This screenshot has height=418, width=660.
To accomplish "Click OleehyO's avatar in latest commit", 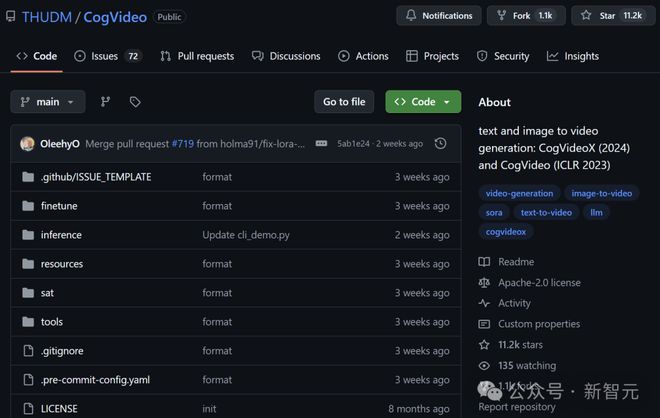I will (x=27, y=144).
